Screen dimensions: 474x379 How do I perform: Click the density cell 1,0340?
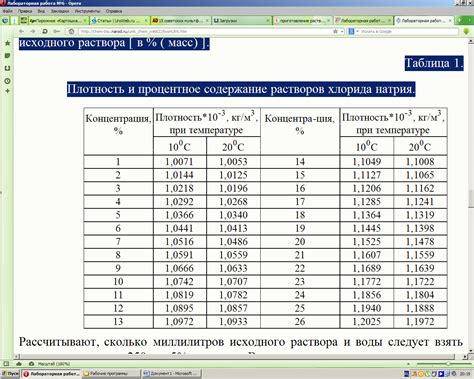click(x=233, y=215)
